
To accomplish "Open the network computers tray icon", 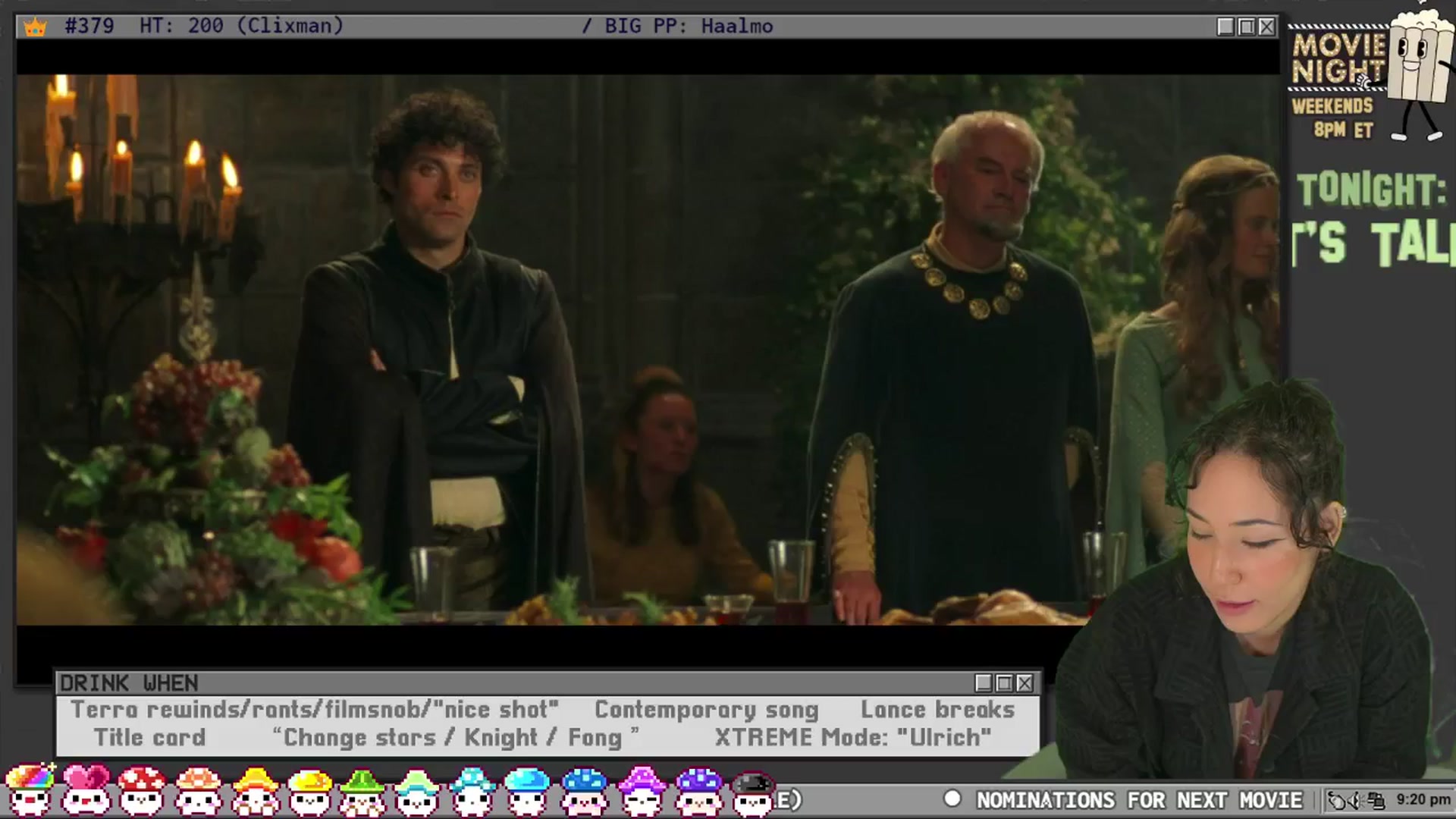I will coord(1376,800).
